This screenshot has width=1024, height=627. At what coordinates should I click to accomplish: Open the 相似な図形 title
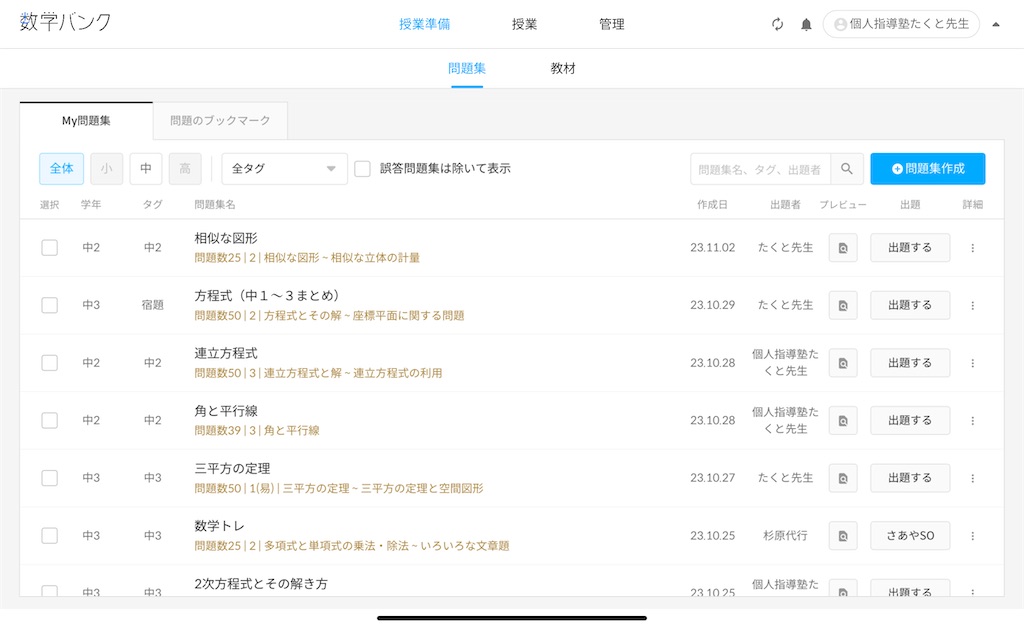[x=226, y=238]
